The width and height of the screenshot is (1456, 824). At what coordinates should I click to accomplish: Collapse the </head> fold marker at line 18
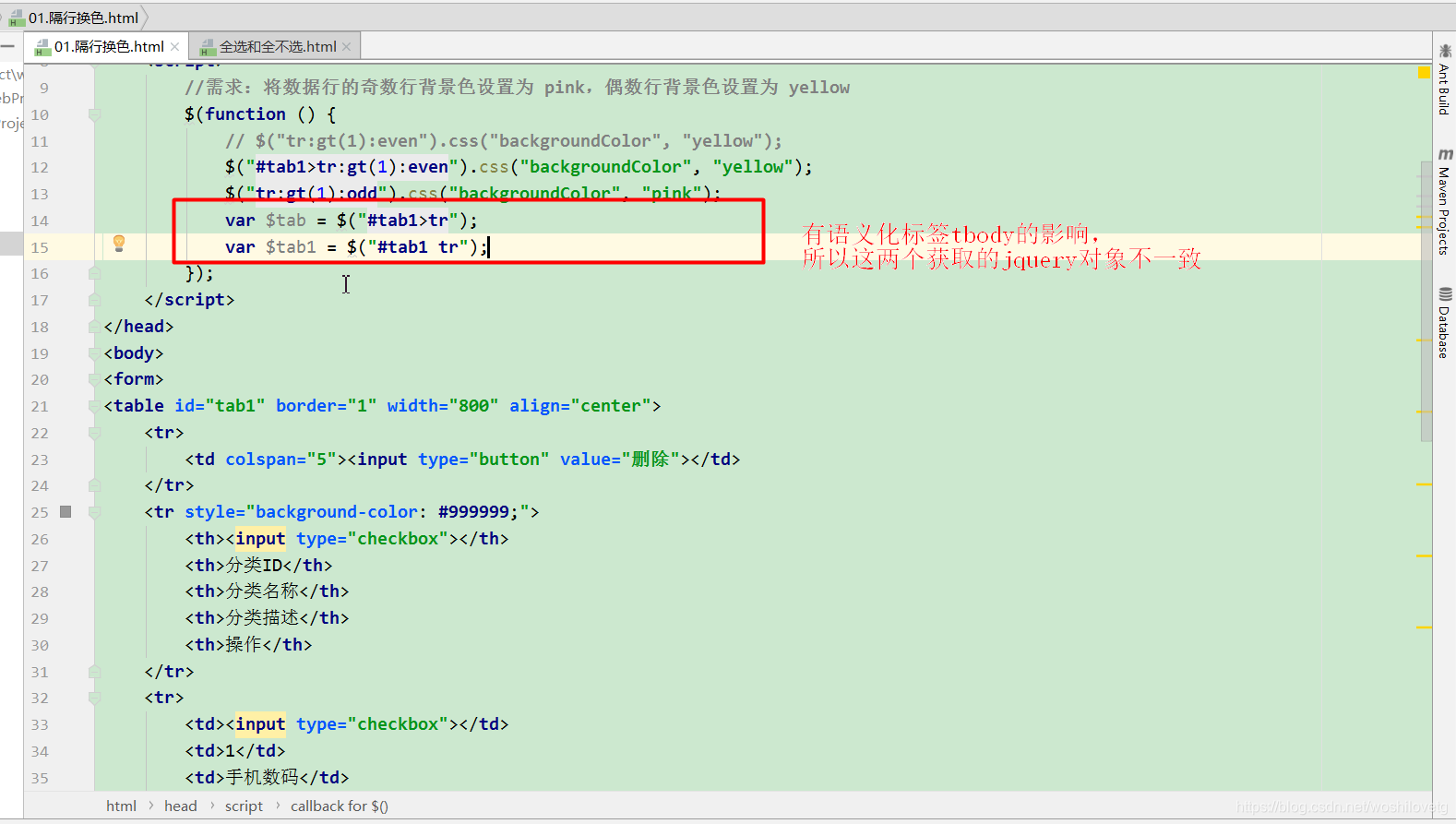click(x=94, y=327)
